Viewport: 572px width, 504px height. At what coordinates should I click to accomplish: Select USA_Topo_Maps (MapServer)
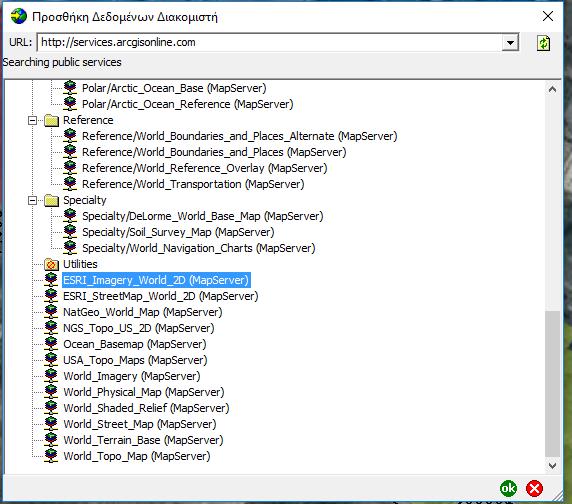(135, 360)
